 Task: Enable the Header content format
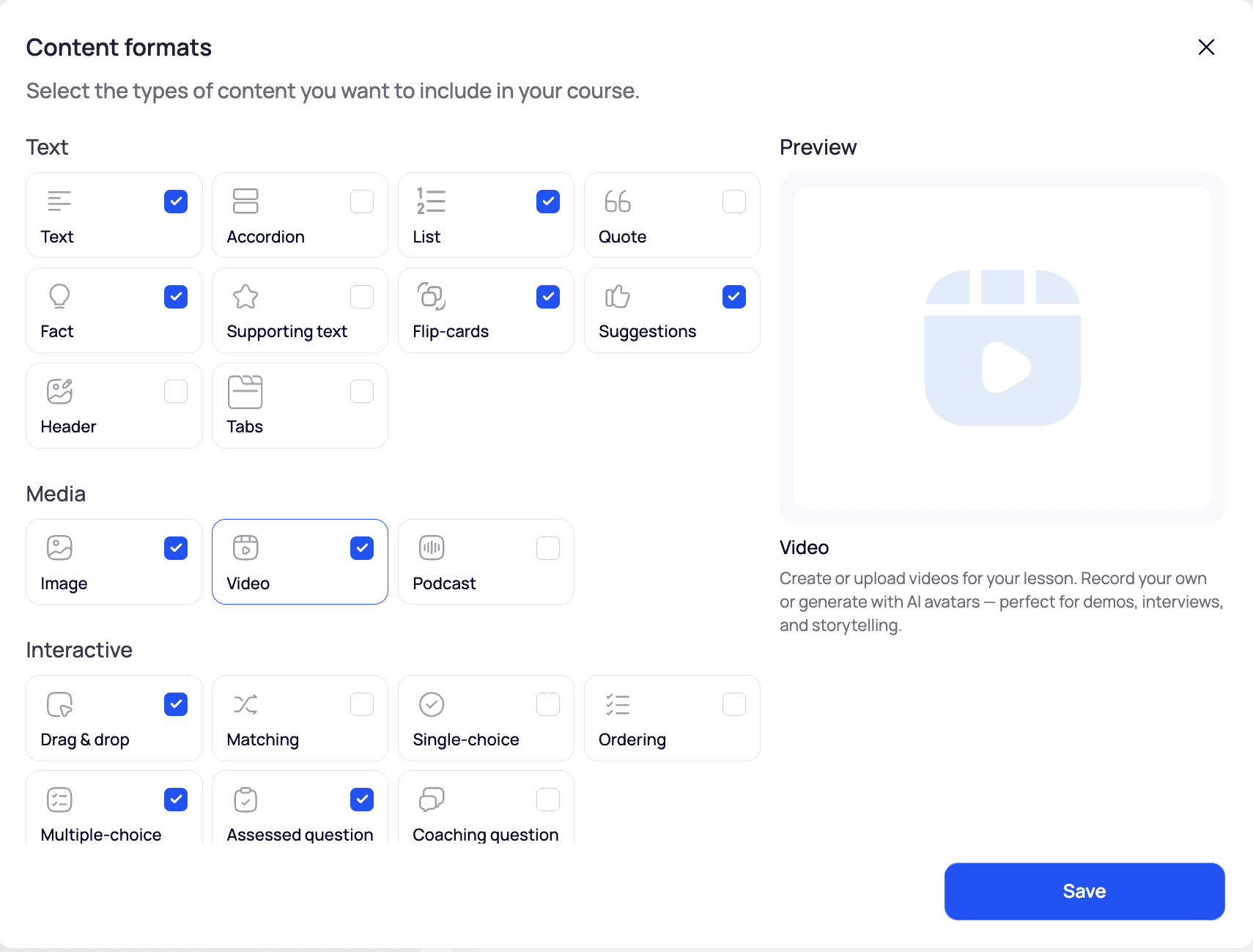pos(176,391)
